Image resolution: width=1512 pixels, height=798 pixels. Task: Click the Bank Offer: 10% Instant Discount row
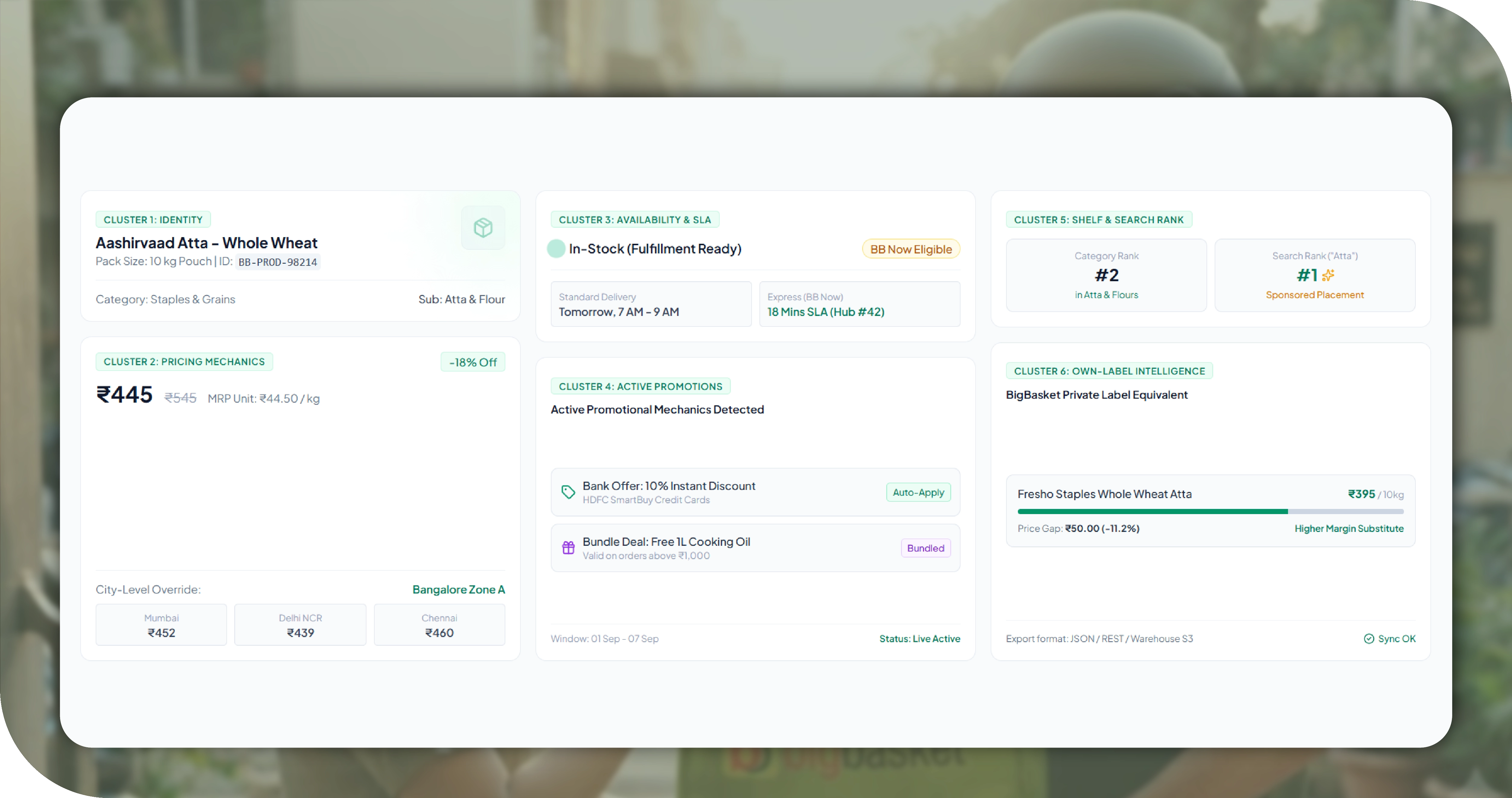click(756, 492)
